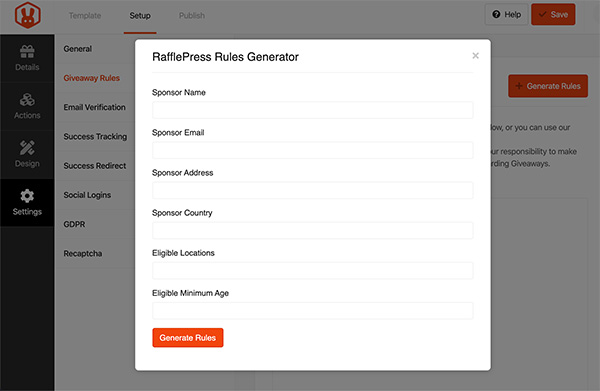Click the background Generate Rules button

coord(548,86)
